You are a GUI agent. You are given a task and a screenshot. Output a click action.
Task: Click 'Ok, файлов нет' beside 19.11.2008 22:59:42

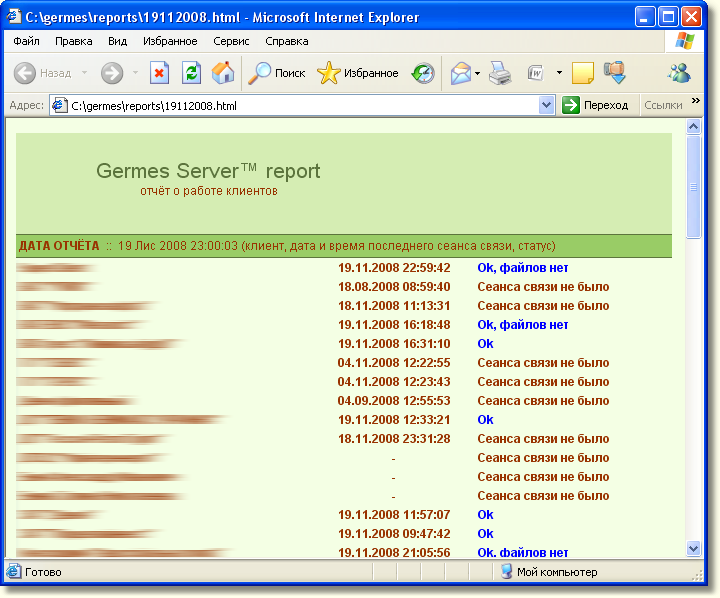click(523, 268)
